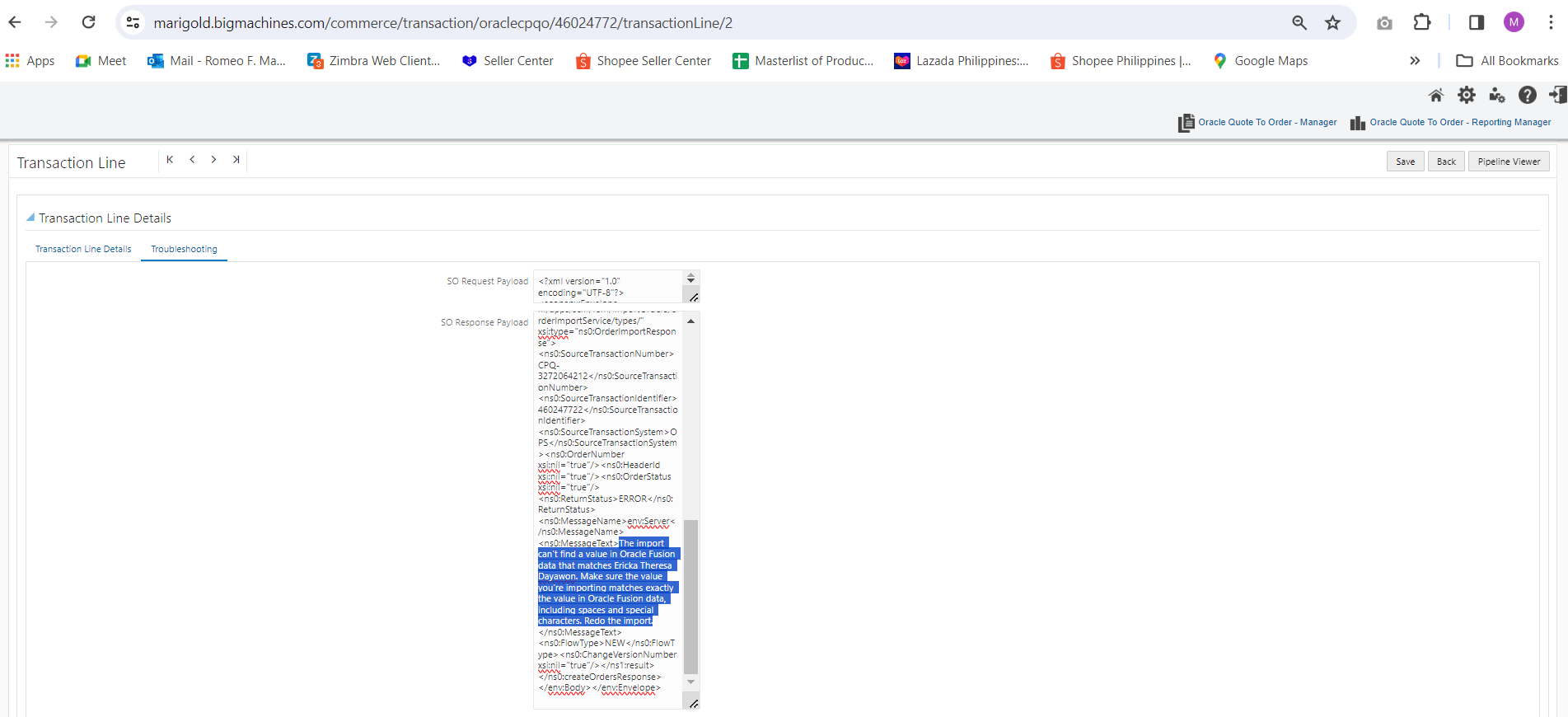Open the Meet bookmark
Screen dimensions: 1568x717
pos(101,61)
